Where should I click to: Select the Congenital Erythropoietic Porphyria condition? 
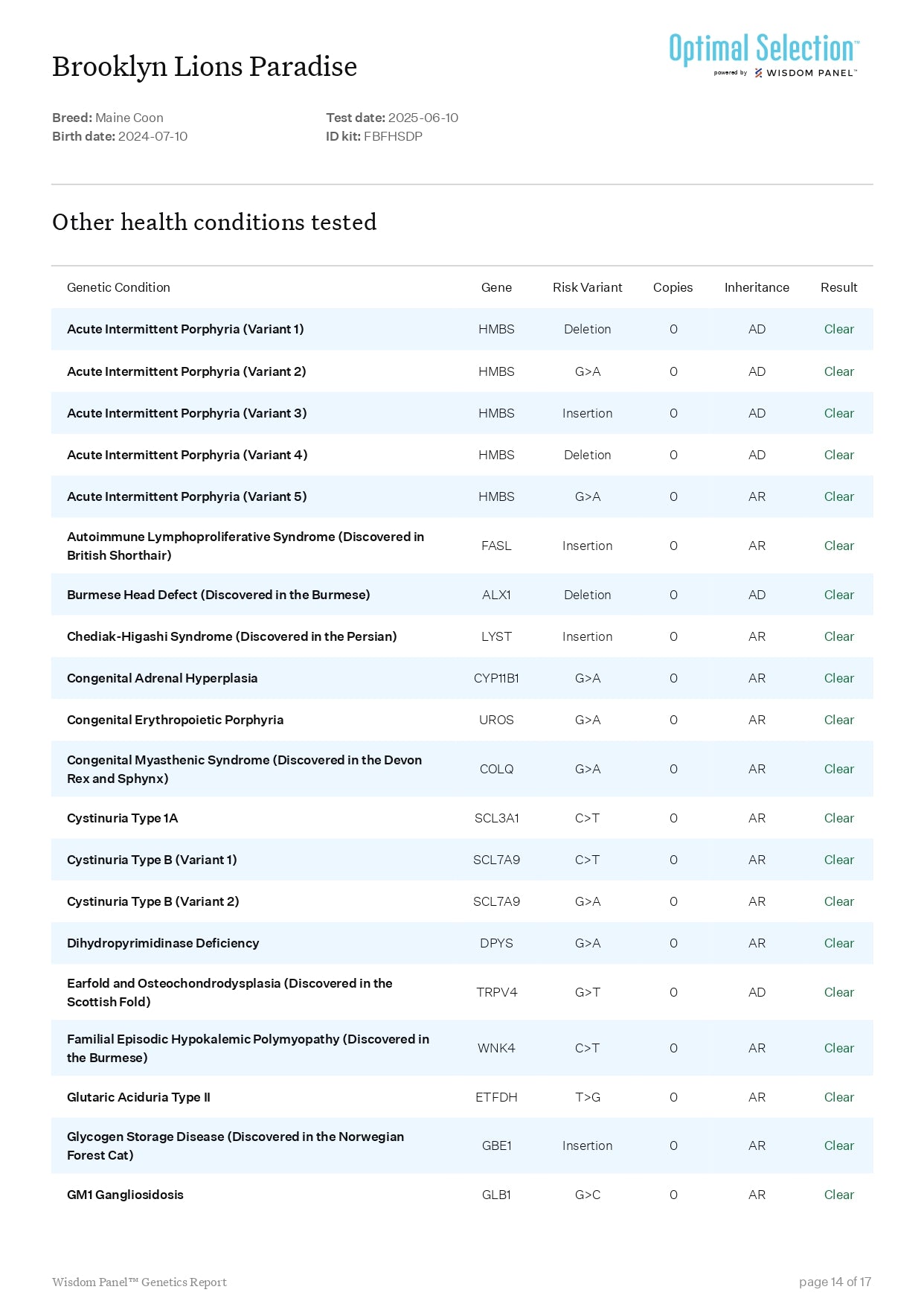(x=175, y=720)
